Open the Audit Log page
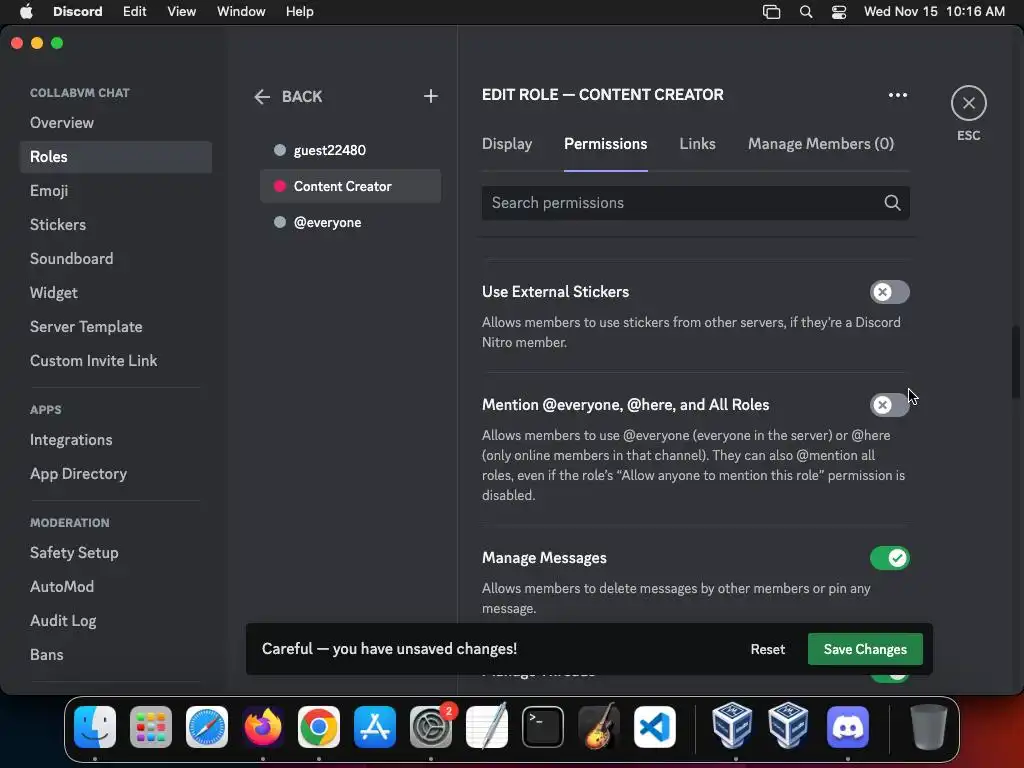1024x768 pixels. (x=116, y=621)
